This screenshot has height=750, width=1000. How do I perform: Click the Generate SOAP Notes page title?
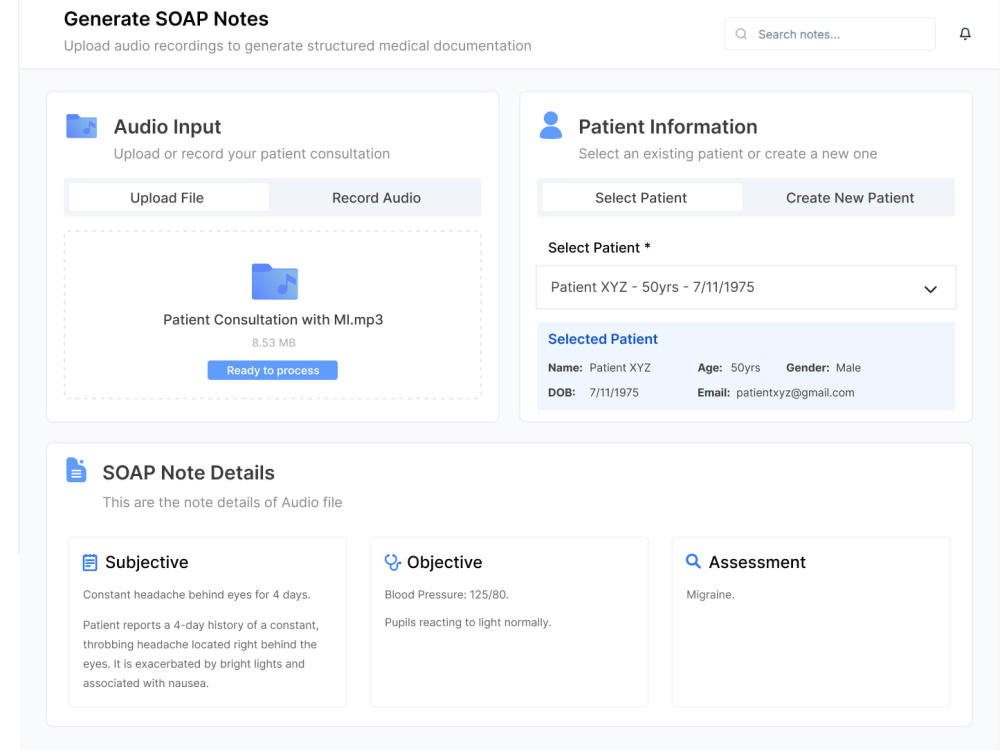point(166,18)
